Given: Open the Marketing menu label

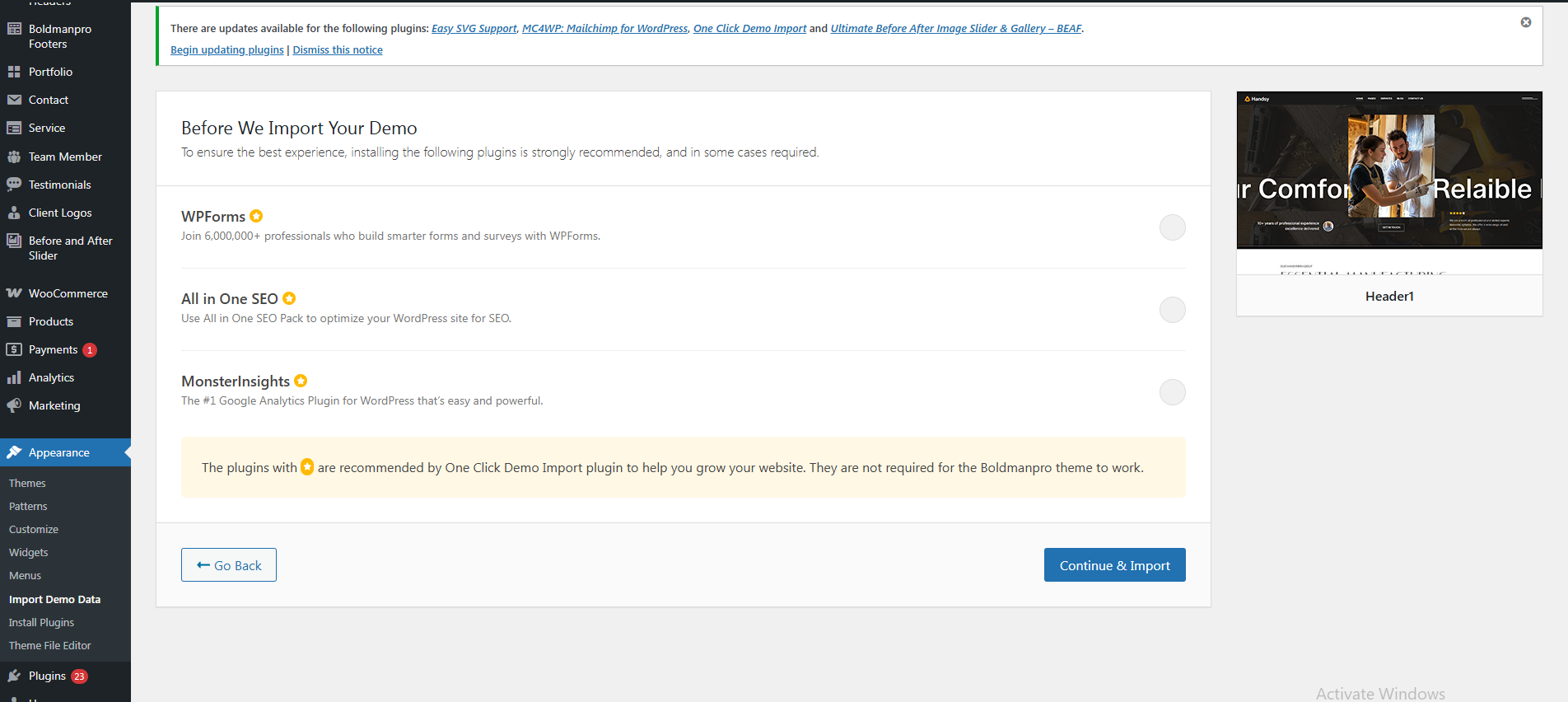Looking at the screenshot, I should [x=54, y=405].
